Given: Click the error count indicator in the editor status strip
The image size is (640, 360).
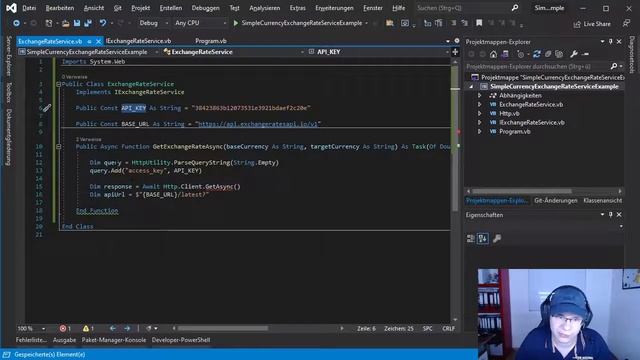Looking at the screenshot, I should point(65,329).
